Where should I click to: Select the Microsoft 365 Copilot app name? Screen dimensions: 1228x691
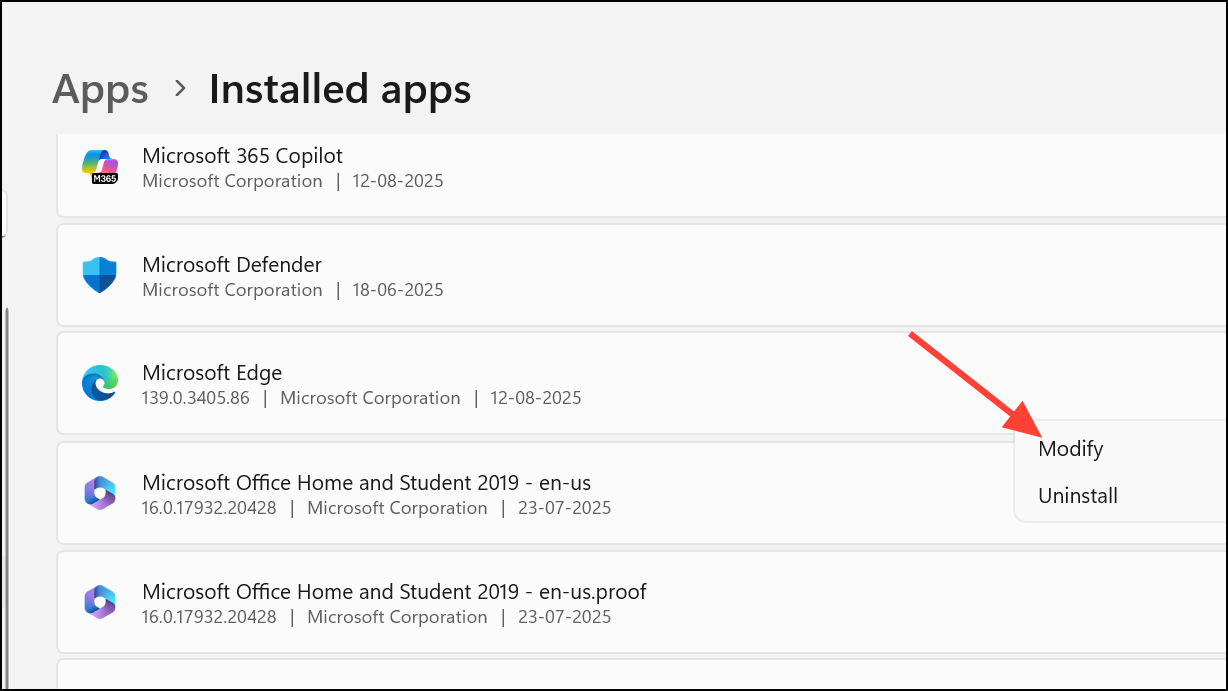[x=242, y=156]
